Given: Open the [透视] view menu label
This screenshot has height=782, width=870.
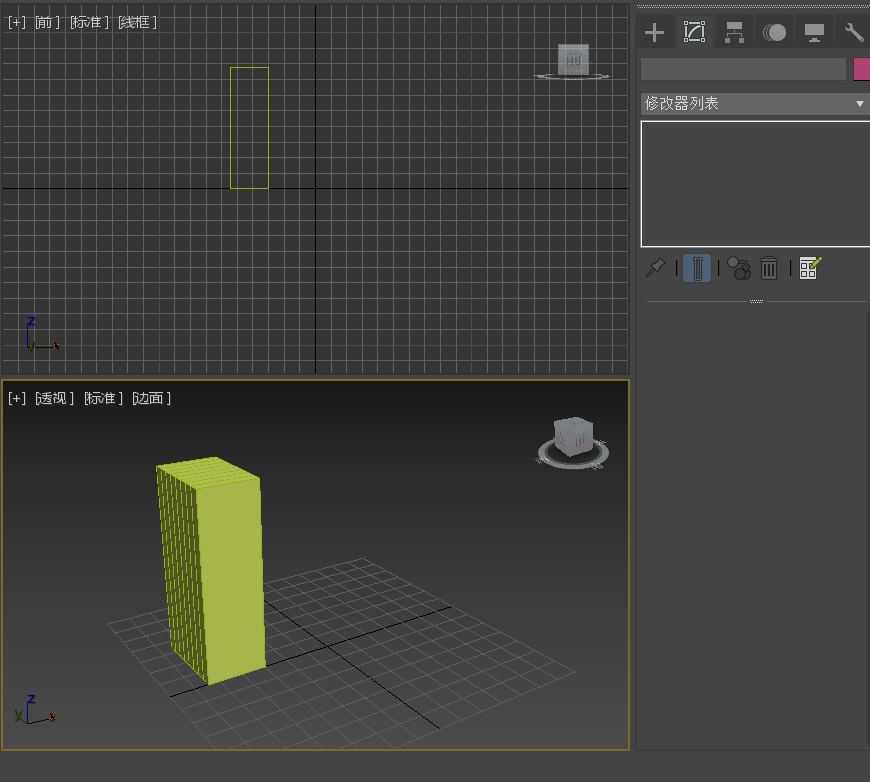Looking at the screenshot, I should pos(55,398).
